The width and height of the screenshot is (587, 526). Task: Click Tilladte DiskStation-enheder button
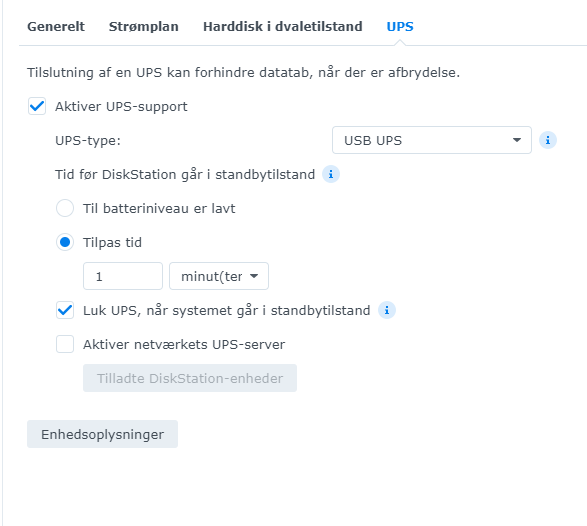click(x=190, y=378)
